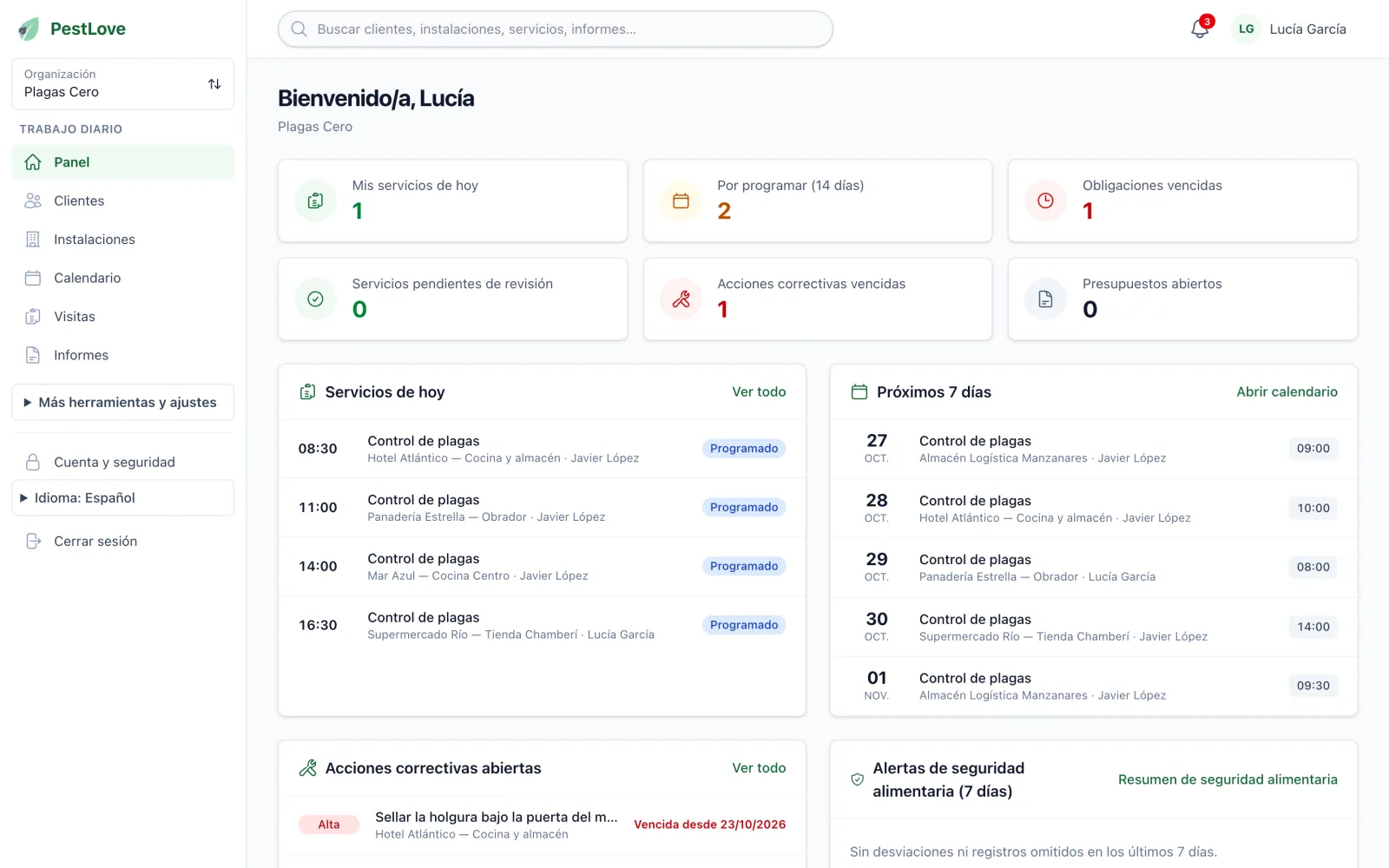Open the Sellar la holgura corrective action
The height and width of the screenshot is (868, 1389).
[x=542, y=825]
